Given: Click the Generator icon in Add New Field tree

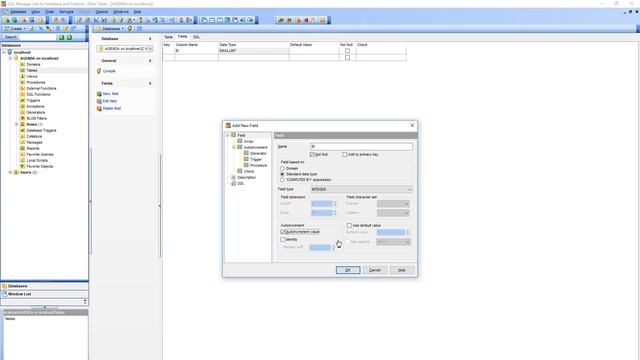Looking at the screenshot, I should point(246,153).
